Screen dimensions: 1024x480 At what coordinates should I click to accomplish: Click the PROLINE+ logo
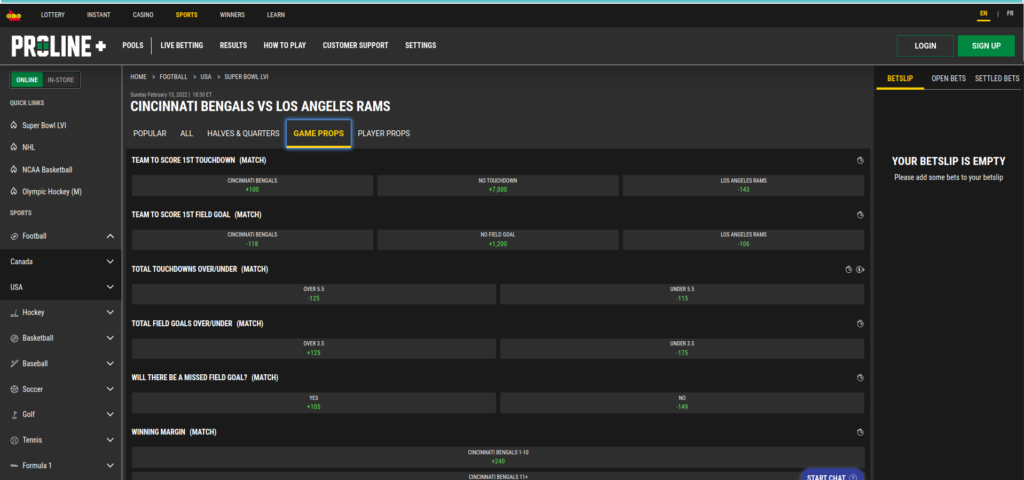pos(58,46)
